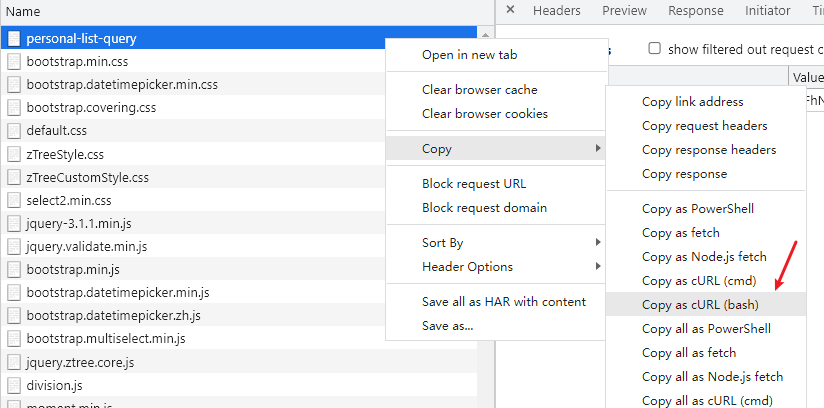Click the bootstrap.min.css file icon

coord(14,62)
